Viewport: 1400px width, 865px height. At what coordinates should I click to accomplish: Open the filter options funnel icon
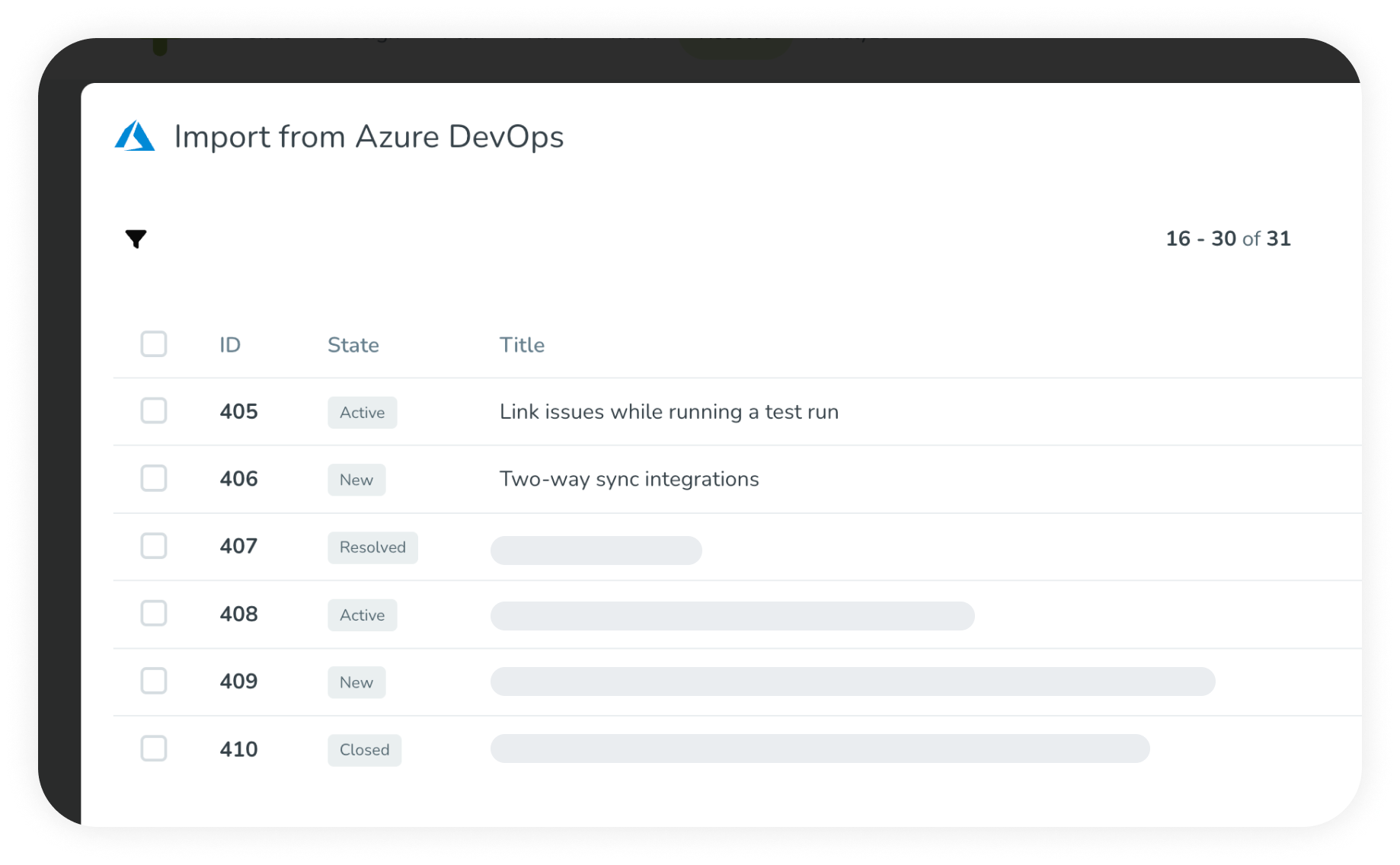(x=136, y=239)
